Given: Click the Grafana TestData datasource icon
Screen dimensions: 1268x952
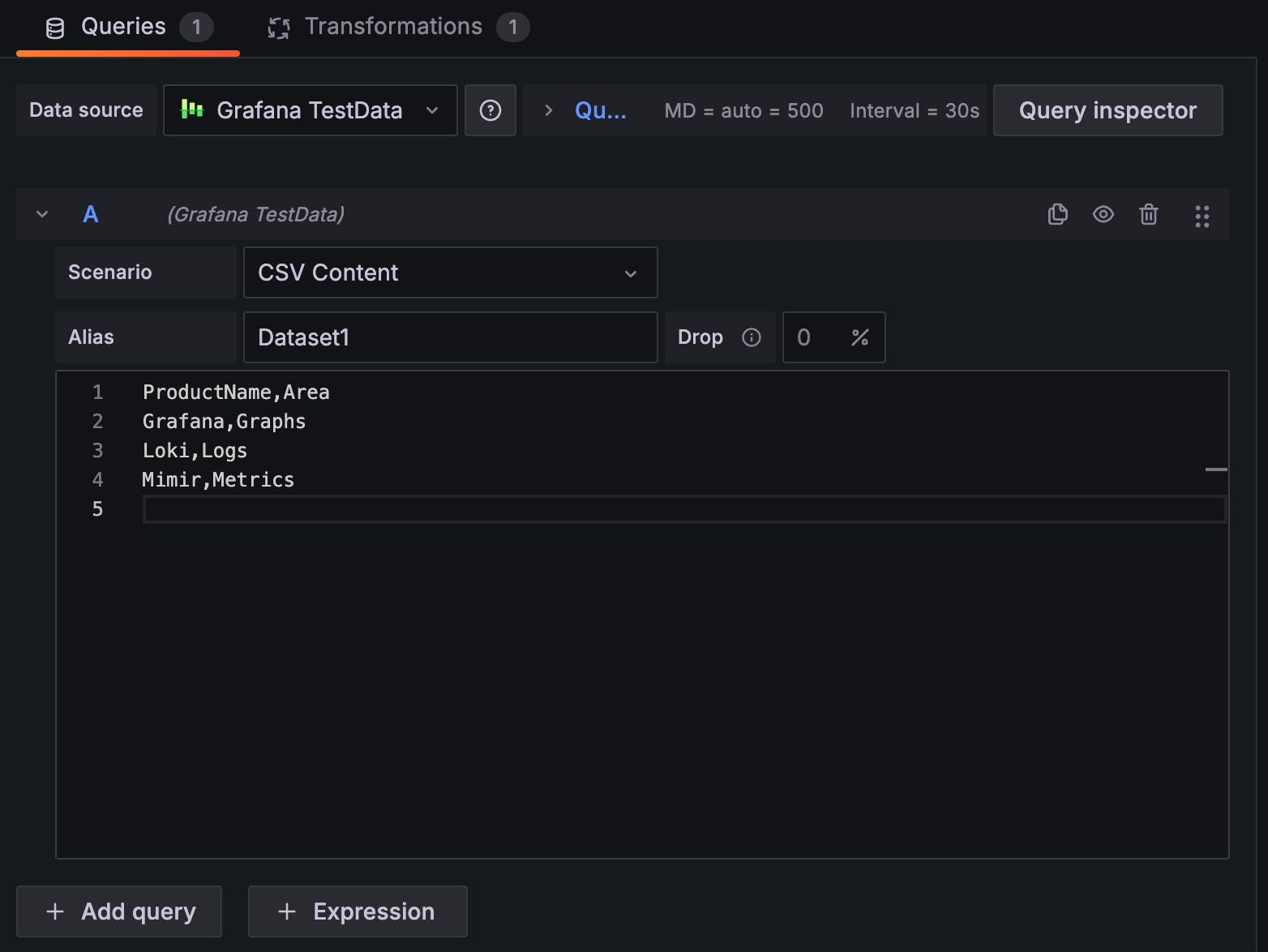Looking at the screenshot, I should [x=192, y=110].
